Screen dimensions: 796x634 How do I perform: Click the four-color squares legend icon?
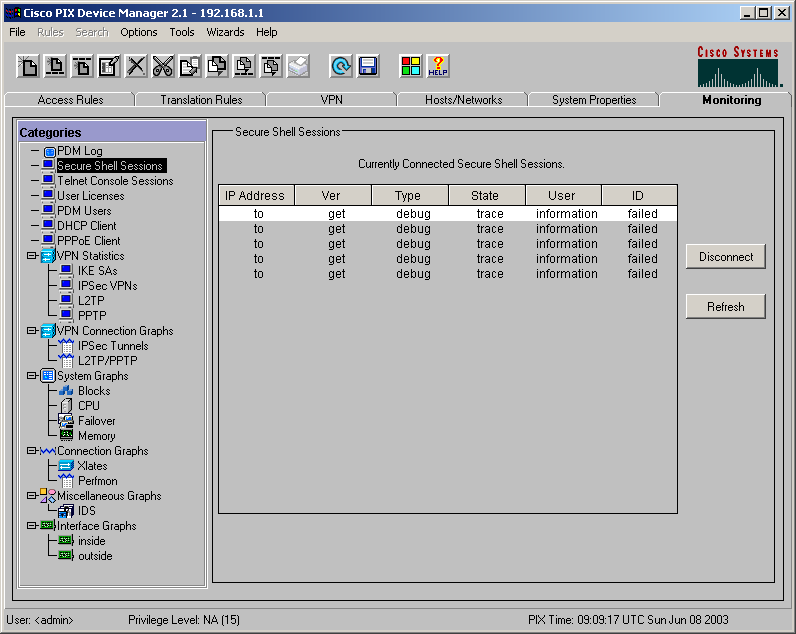pyautogui.click(x=411, y=66)
